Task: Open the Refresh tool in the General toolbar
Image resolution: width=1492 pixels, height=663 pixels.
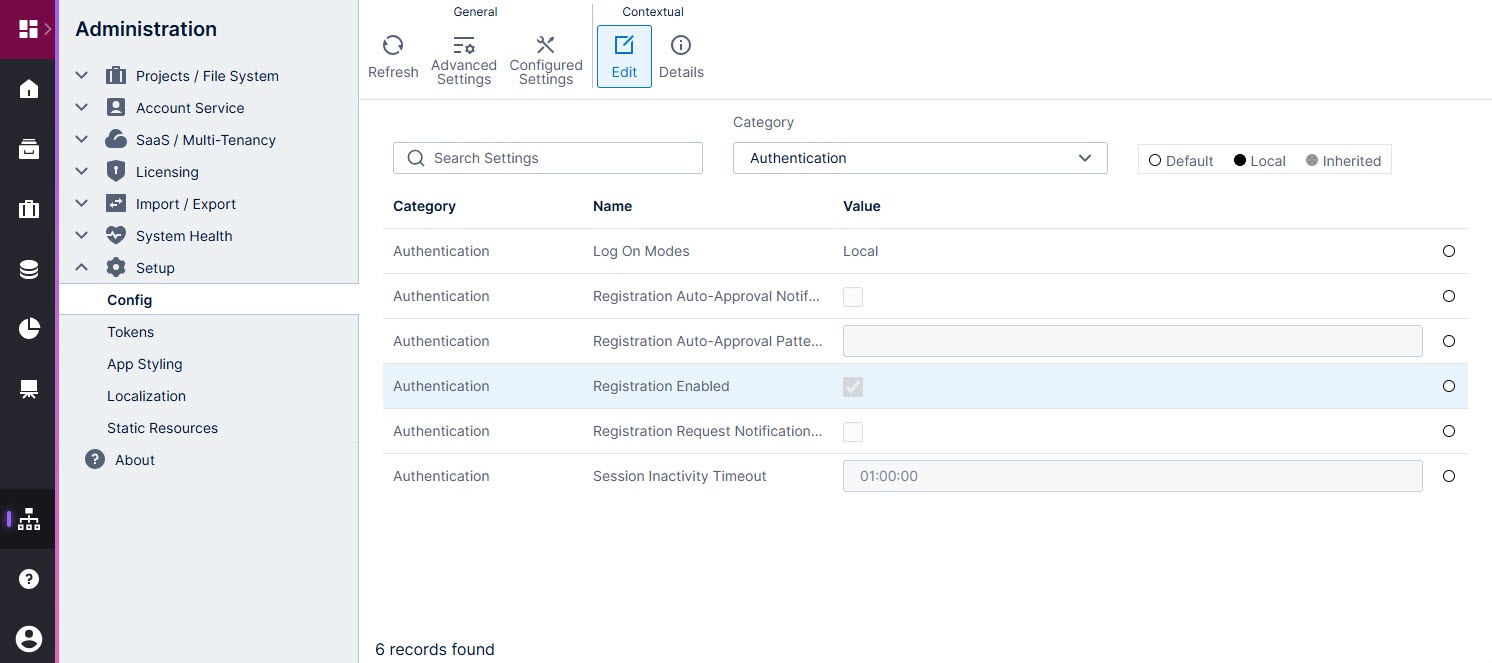Action: pyautogui.click(x=393, y=53)
